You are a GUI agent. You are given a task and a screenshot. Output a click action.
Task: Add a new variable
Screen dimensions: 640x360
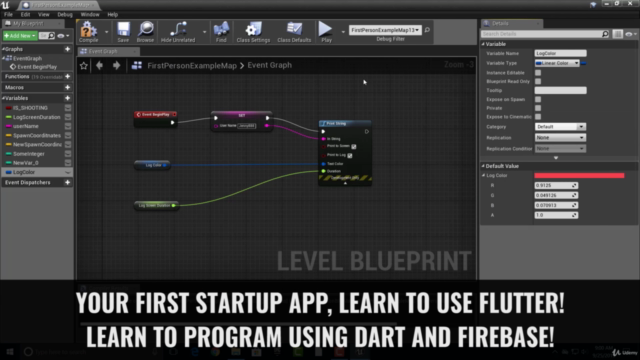tap(67, 98)
